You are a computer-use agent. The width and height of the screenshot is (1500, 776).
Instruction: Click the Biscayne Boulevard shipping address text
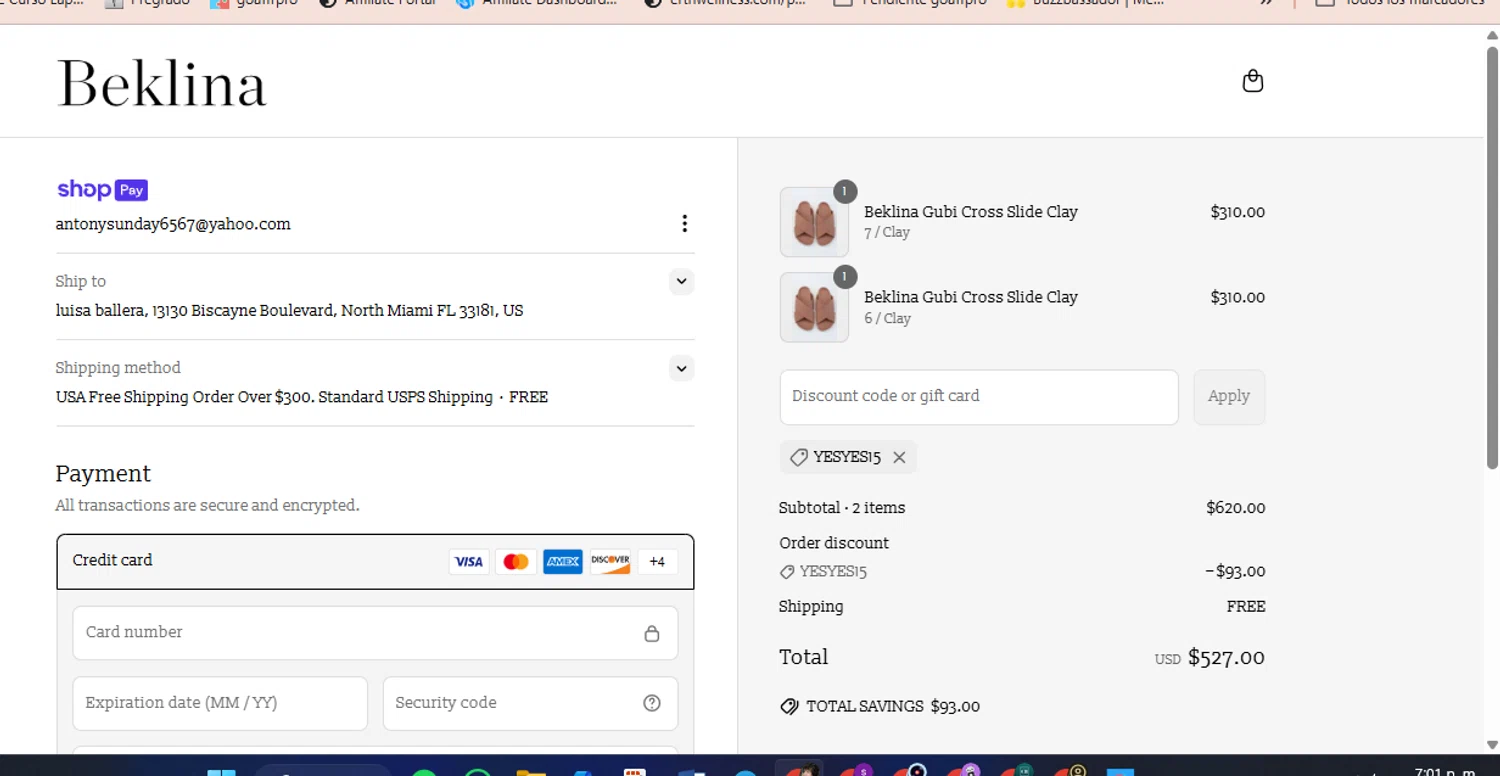click(289, 311)
